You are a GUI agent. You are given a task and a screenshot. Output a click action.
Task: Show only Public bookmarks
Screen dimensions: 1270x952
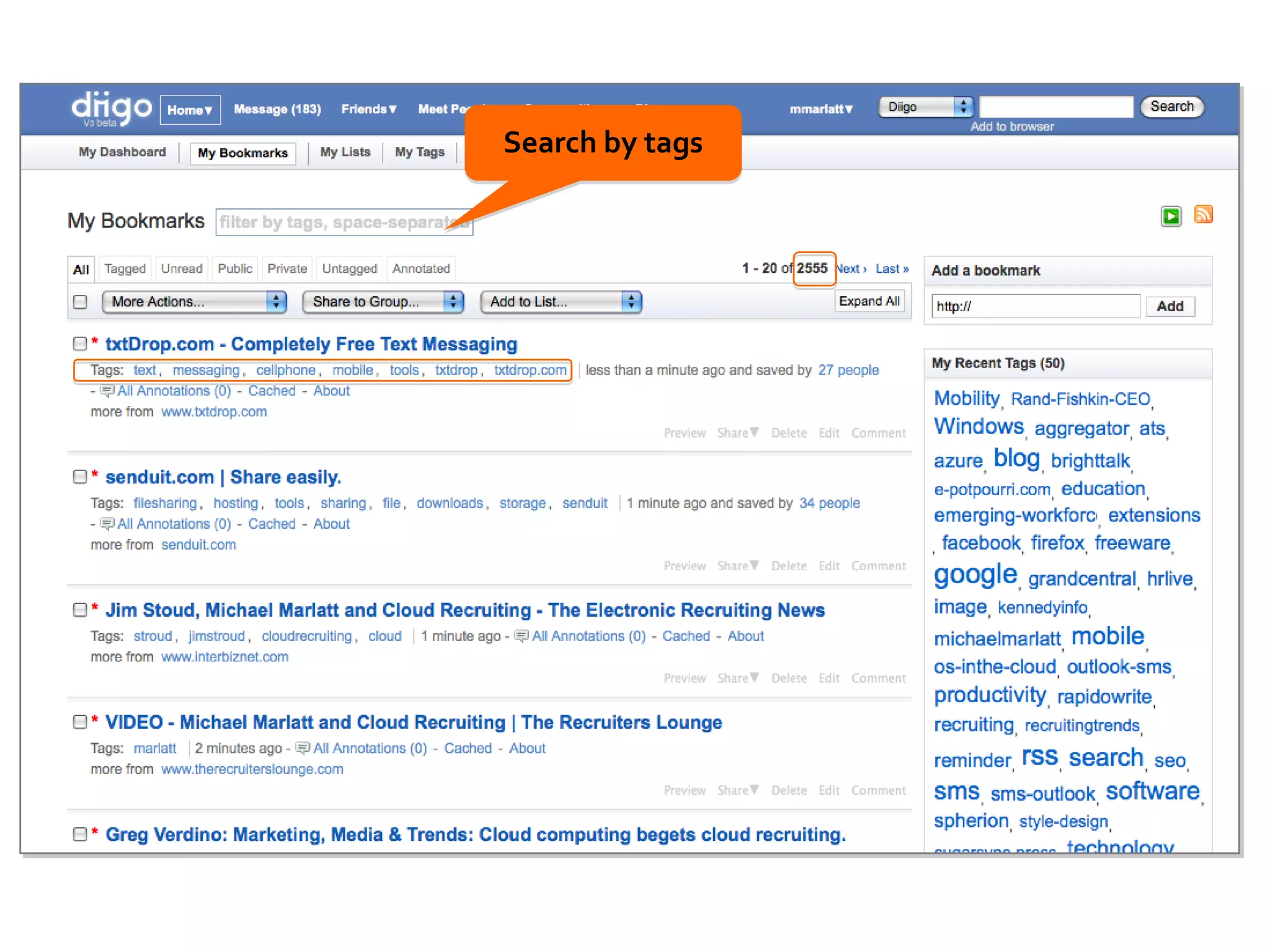point(235,269)
